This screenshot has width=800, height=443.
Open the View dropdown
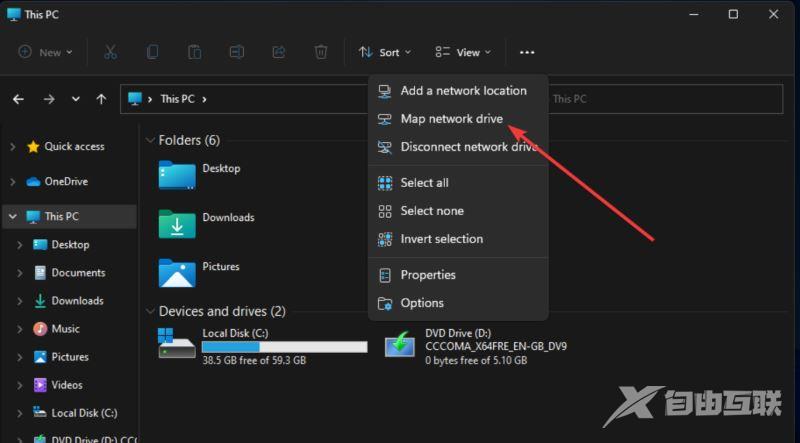(x=463, y=52)
